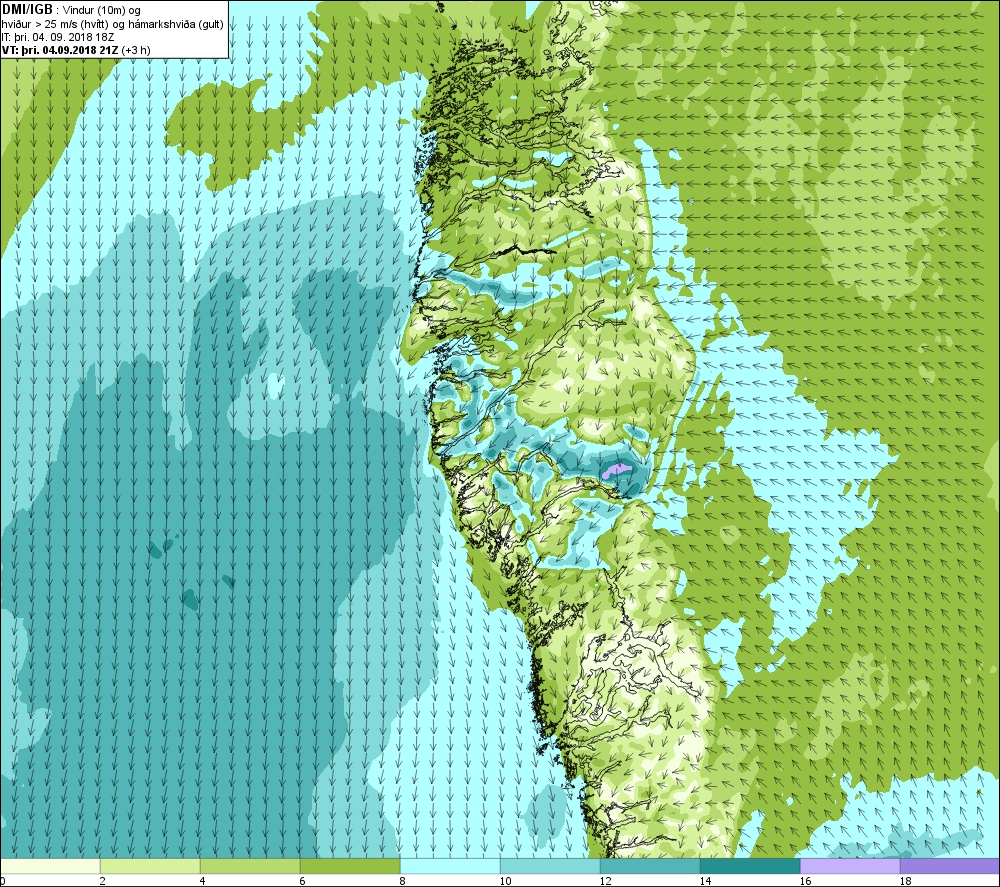The image size is (1000, 887).
Task: Click the "16" scale label
Action: click(805, 881)
